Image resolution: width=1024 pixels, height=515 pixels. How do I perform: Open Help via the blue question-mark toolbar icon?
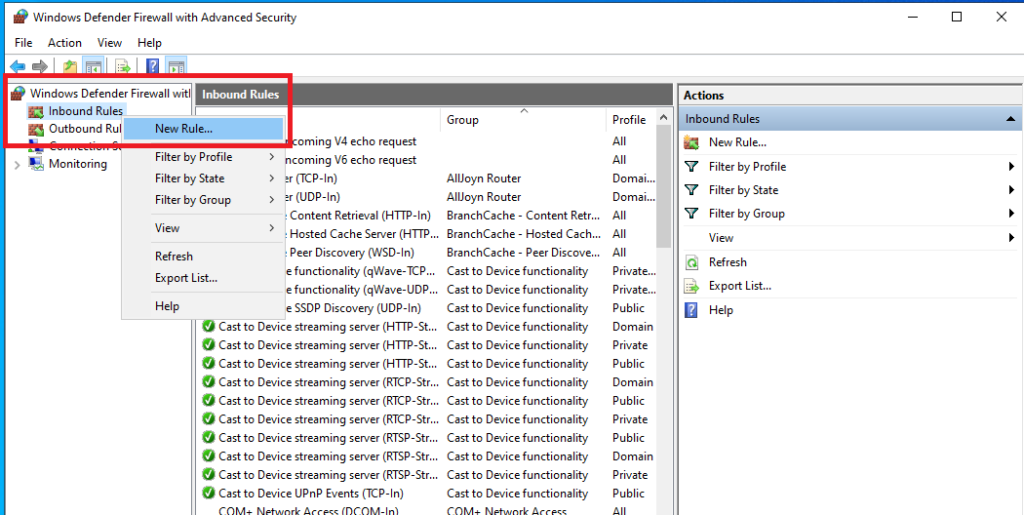[153, 67]
